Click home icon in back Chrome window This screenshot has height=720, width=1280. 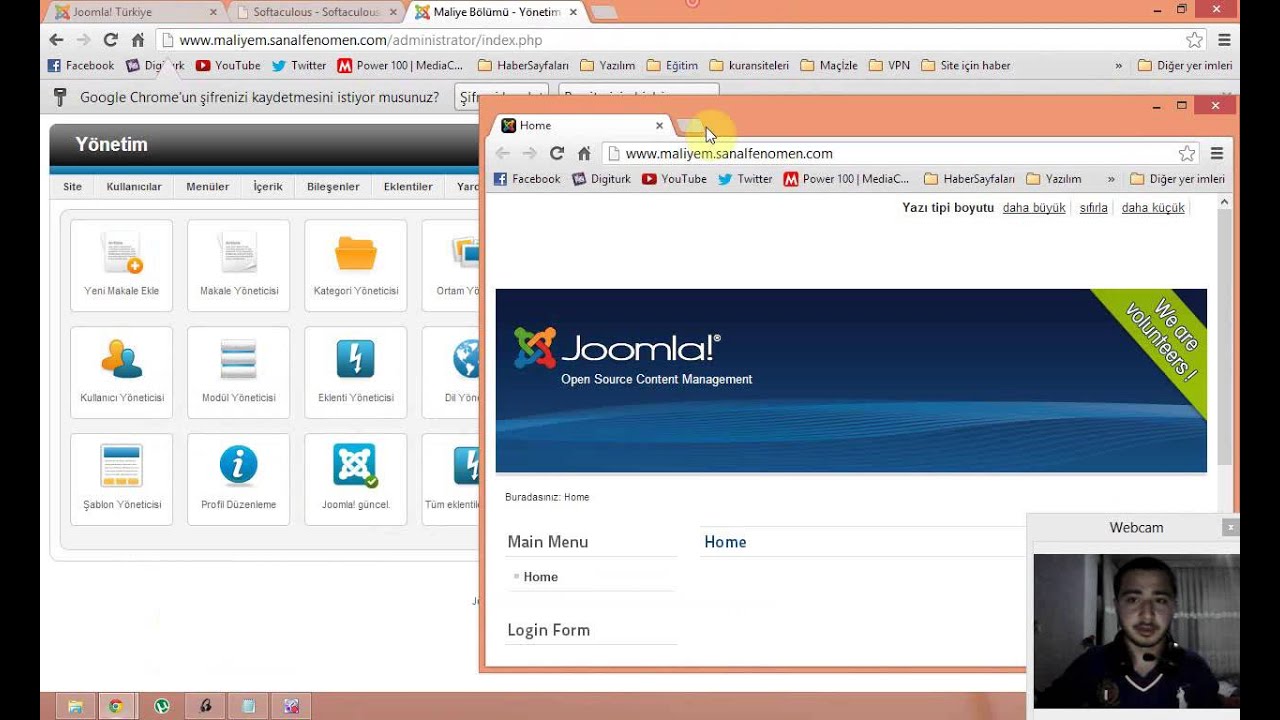(138, 40)
